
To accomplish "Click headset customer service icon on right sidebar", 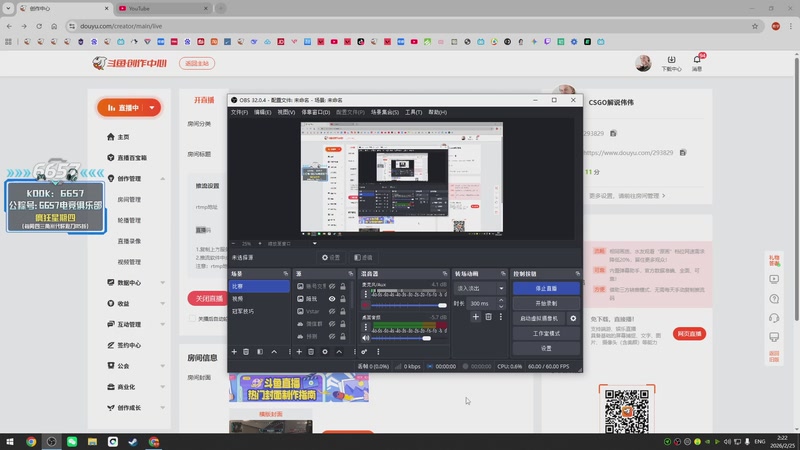I will click(774, 318).
